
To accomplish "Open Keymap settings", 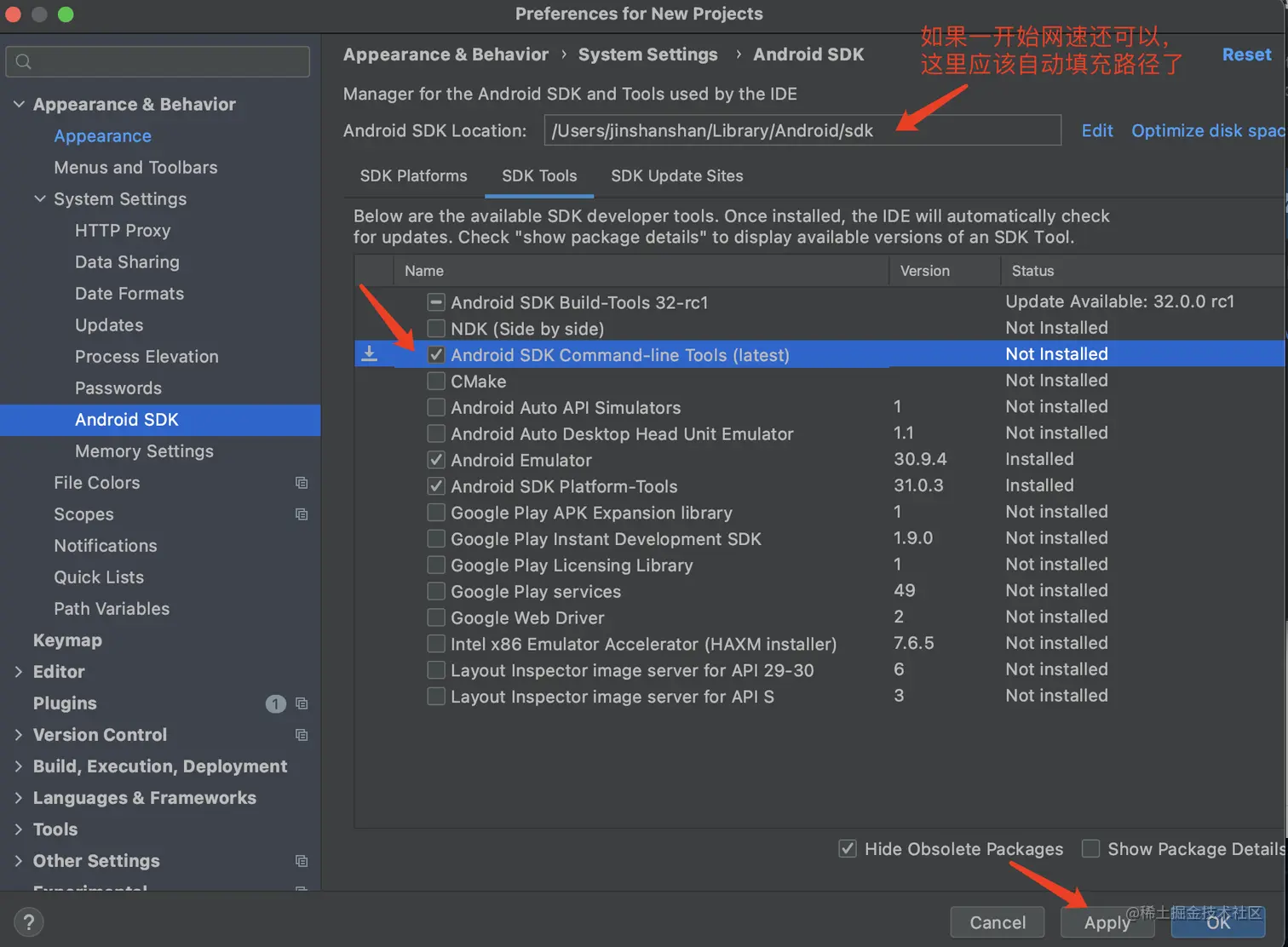I will 67,640.
